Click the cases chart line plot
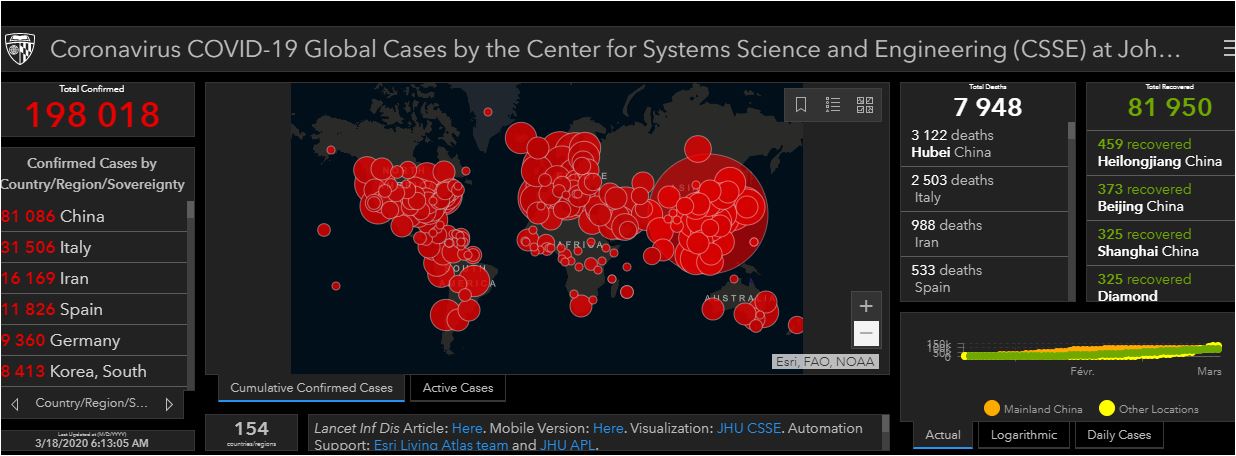This screenshot has height=456, width=1236. (1090, 351)
